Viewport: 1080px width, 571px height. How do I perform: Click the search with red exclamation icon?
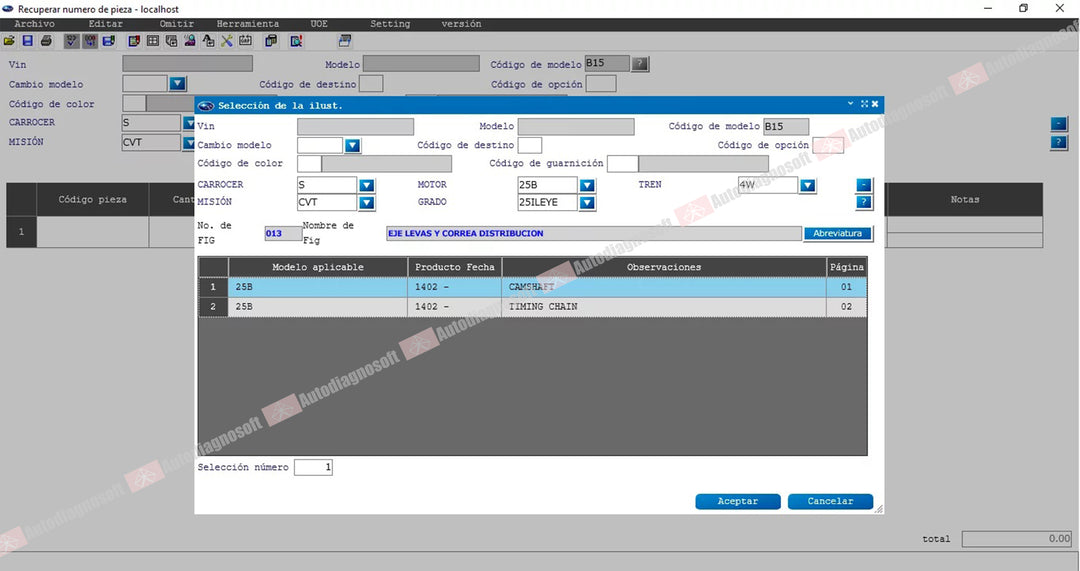[297, 41]
